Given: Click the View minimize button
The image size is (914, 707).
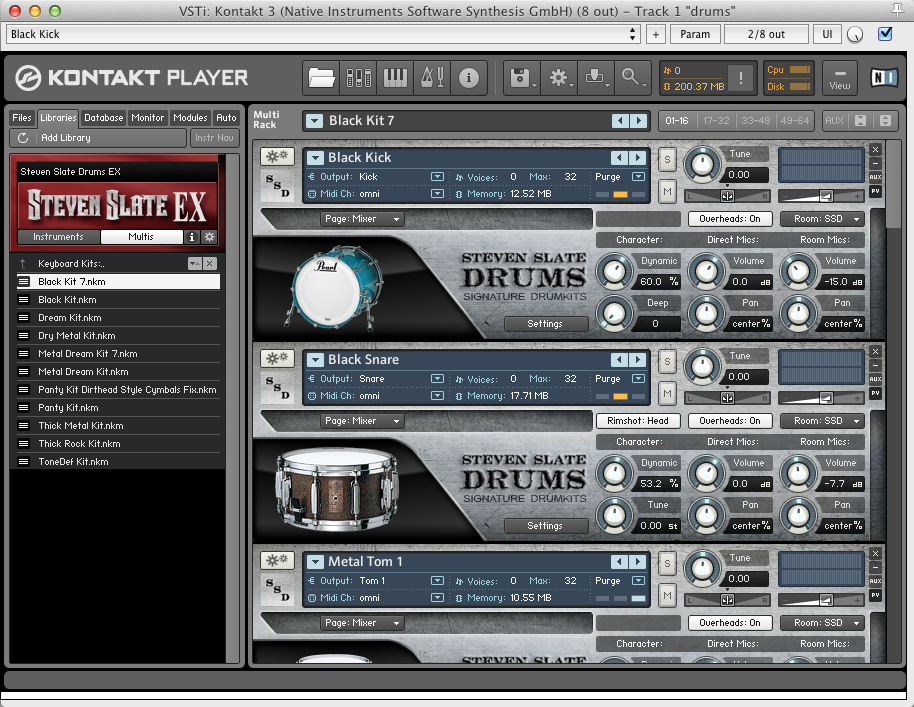Looking at the screenshot, I should [x=839, y=78].
